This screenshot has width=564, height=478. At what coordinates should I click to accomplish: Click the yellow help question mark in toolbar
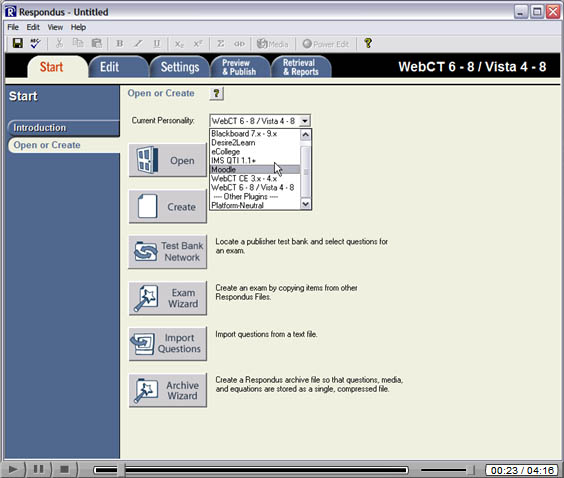(x=368, y=44)
